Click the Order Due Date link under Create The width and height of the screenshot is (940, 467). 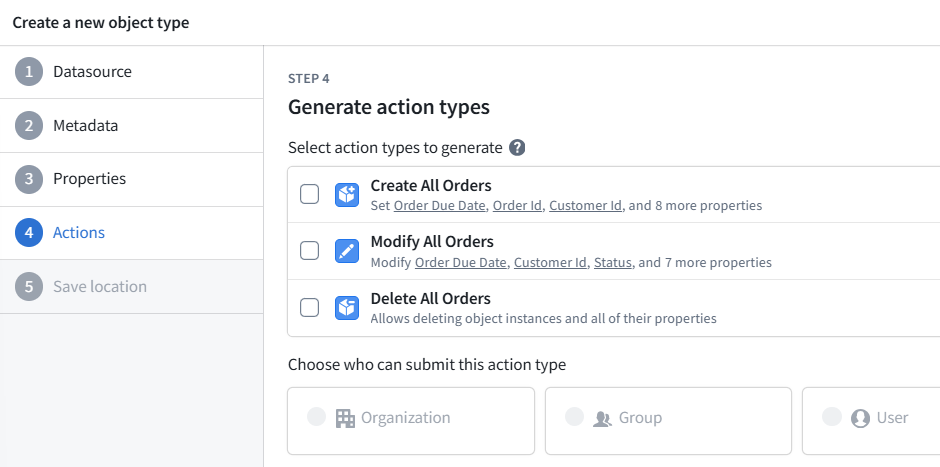(439, 206)
